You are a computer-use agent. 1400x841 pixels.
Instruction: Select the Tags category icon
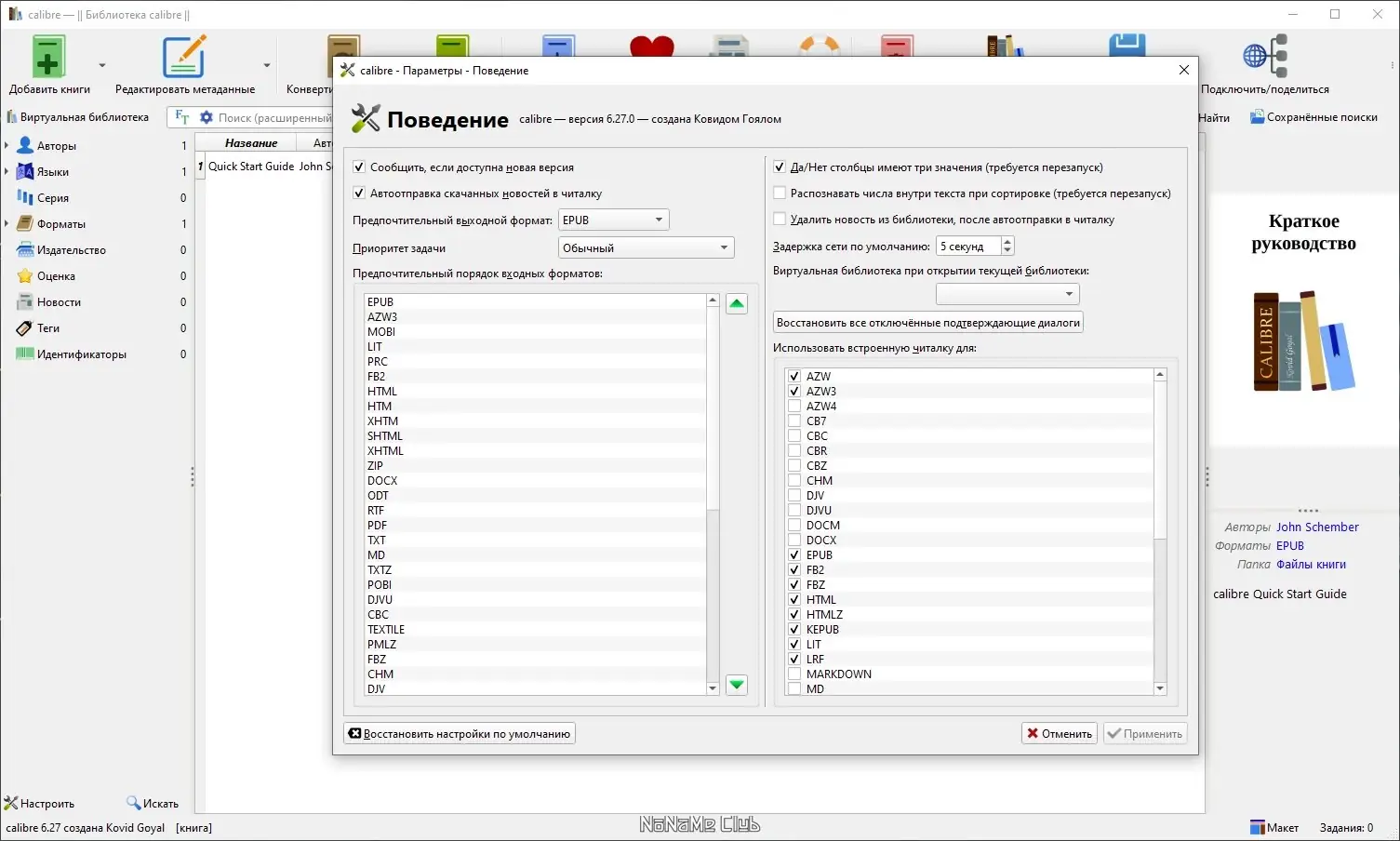tap(25, 328)
